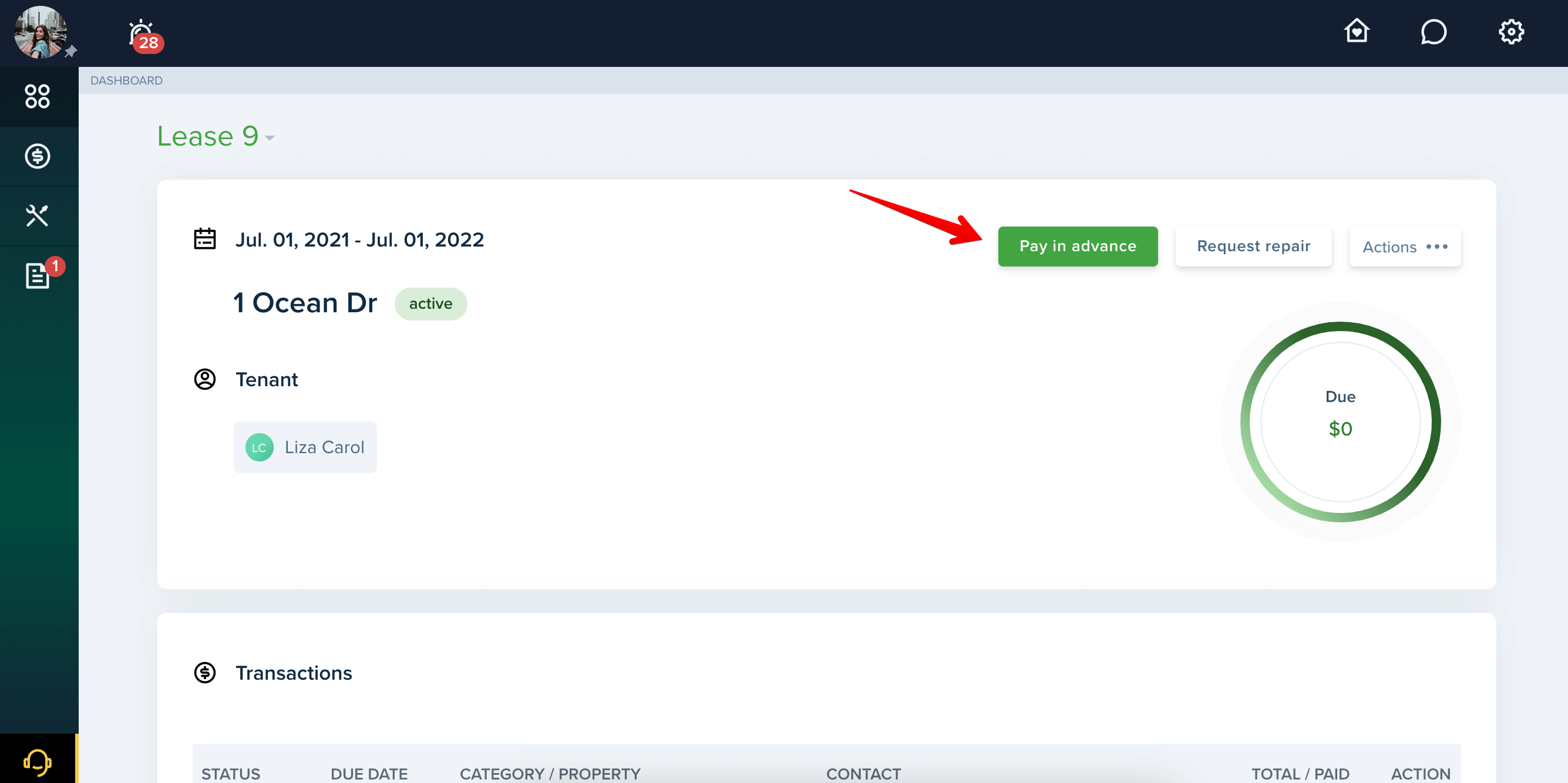Click the Pay in advance button
The image size is (1568, 783).
pyautogui.click(x=1078, y=247)
